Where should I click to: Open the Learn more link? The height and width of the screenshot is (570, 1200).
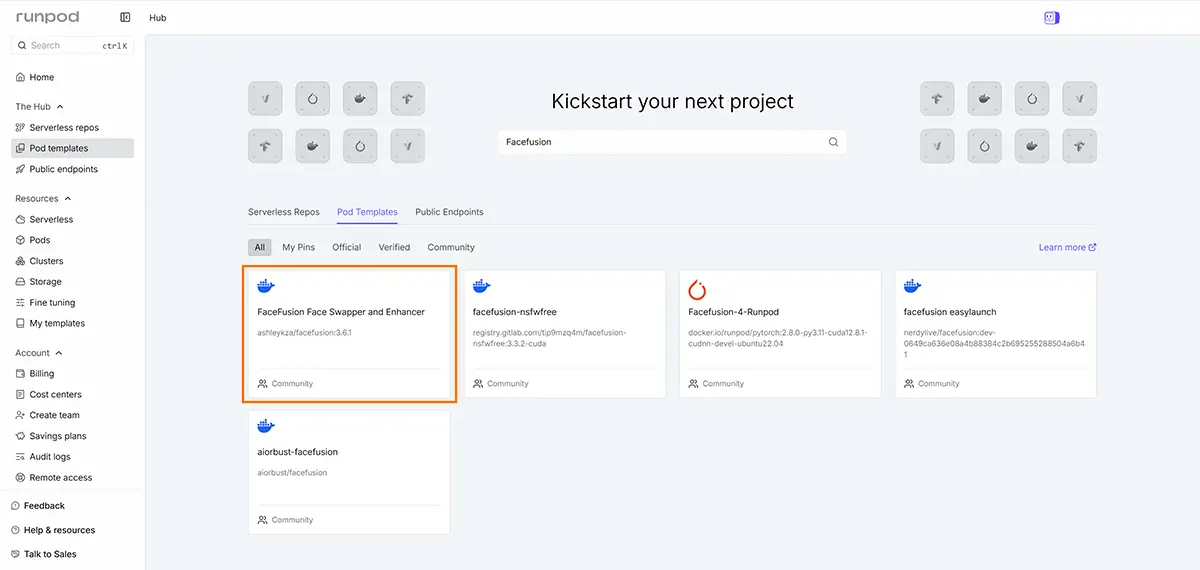coord(1068,247)
